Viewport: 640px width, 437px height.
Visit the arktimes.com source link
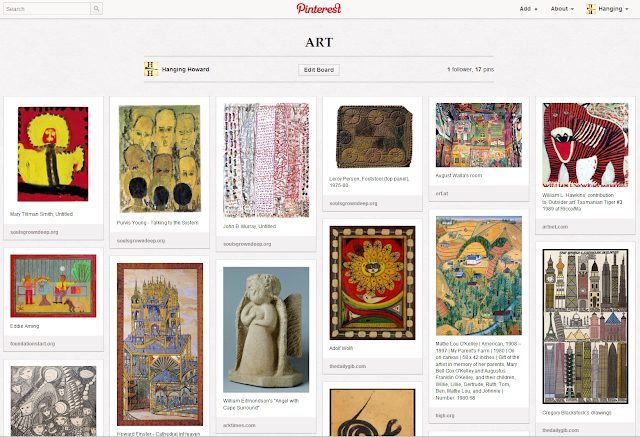point(239,425)
